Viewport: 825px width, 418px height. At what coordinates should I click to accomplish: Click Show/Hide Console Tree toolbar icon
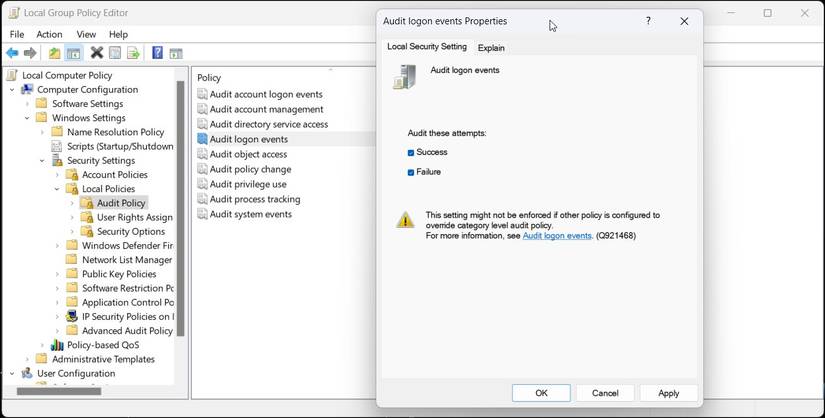point(73,53)
